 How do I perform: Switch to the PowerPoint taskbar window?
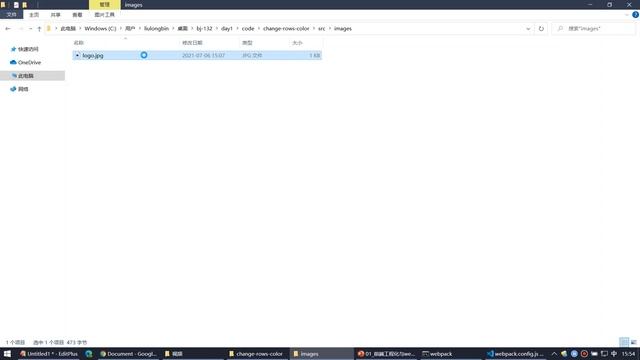[386, 354]
